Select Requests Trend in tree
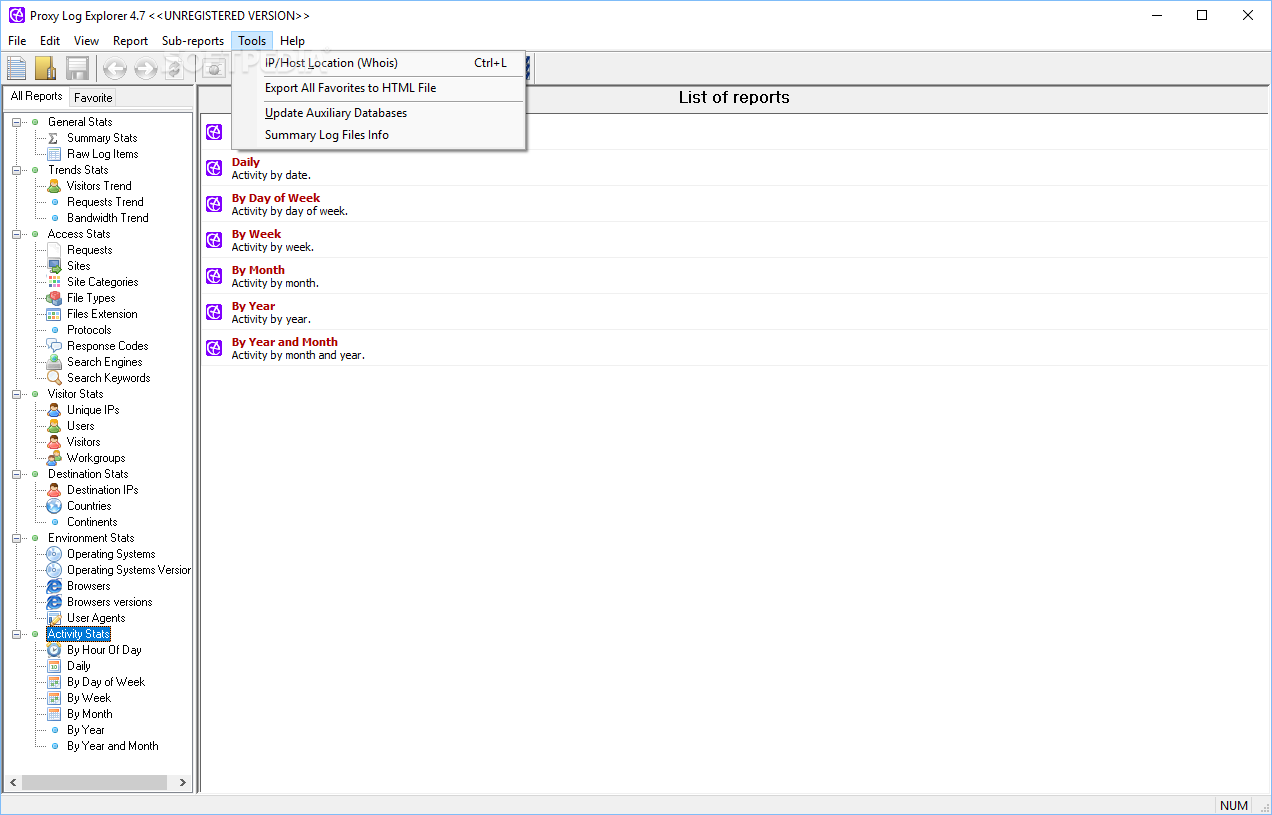The height and width of the screenshot is (815, 1272). pos(105,202)
